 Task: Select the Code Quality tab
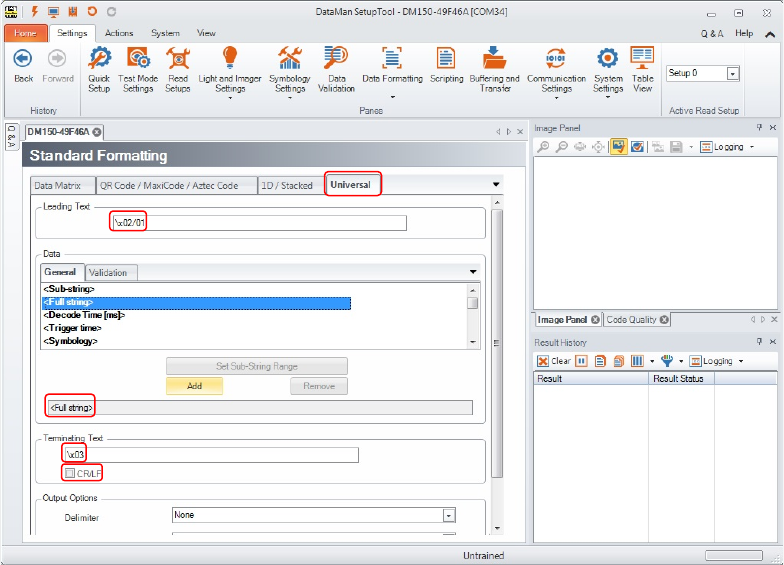(631, 320)
